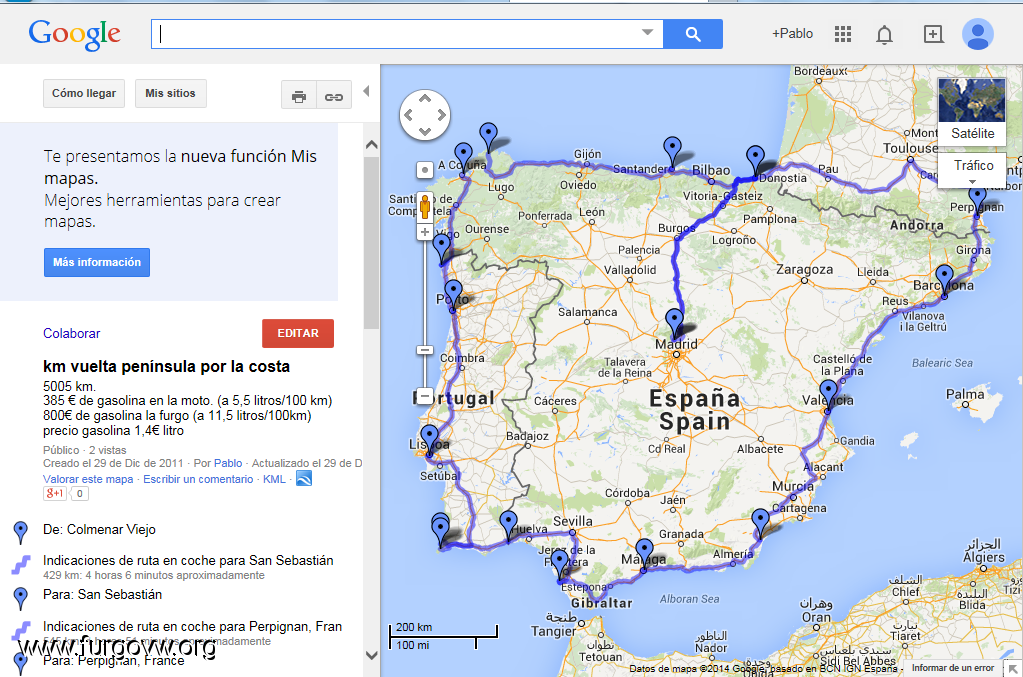
Task: Click the Cómo llegar button
Action: [84, 93]
